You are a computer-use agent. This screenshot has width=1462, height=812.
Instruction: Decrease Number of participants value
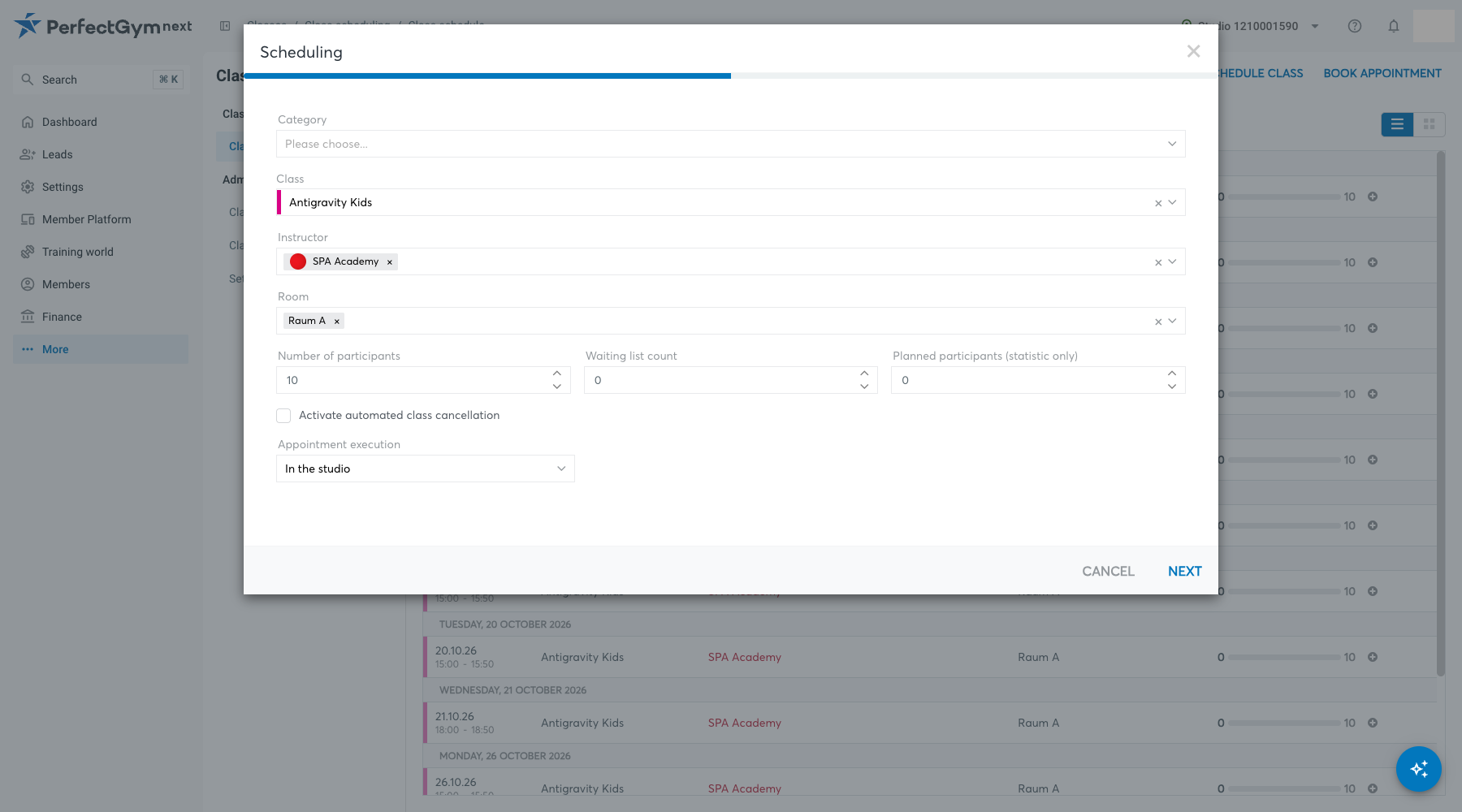point(557,387)
